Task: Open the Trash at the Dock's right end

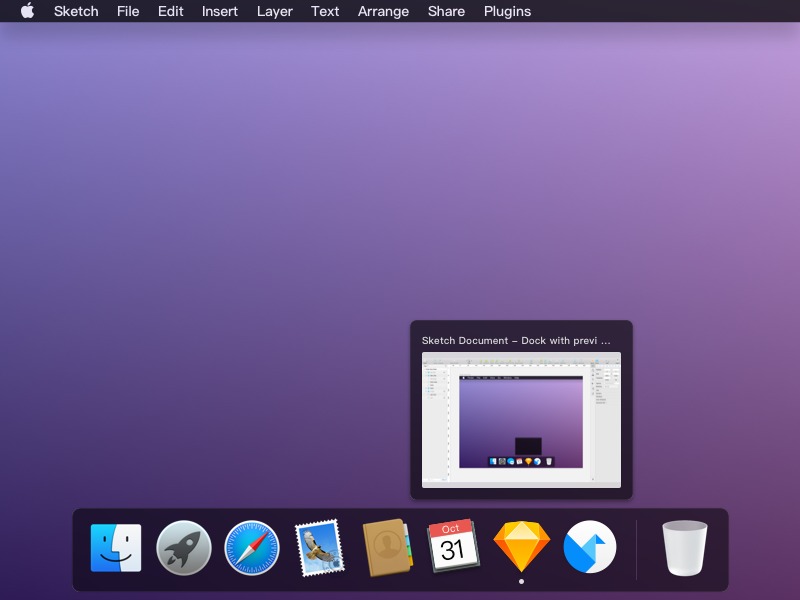Action: pos(685,548)
